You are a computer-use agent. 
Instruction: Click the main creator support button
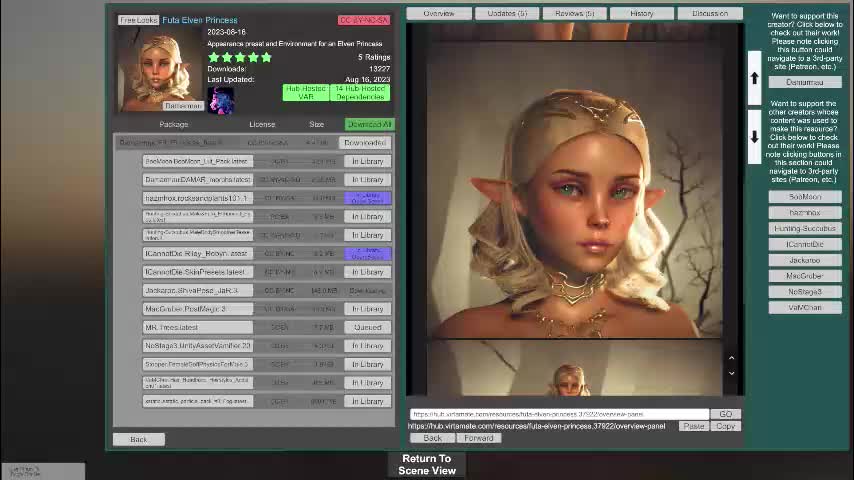805,82
